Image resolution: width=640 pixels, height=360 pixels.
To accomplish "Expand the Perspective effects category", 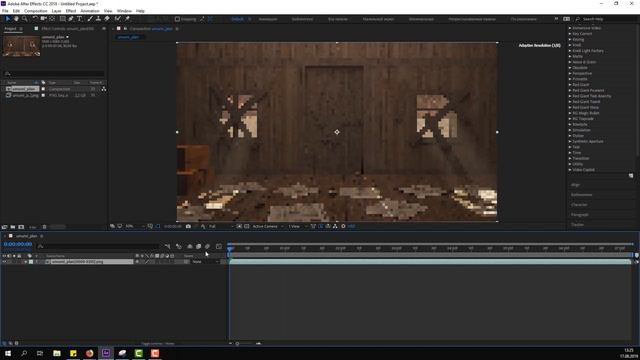I will pos(581,73).
